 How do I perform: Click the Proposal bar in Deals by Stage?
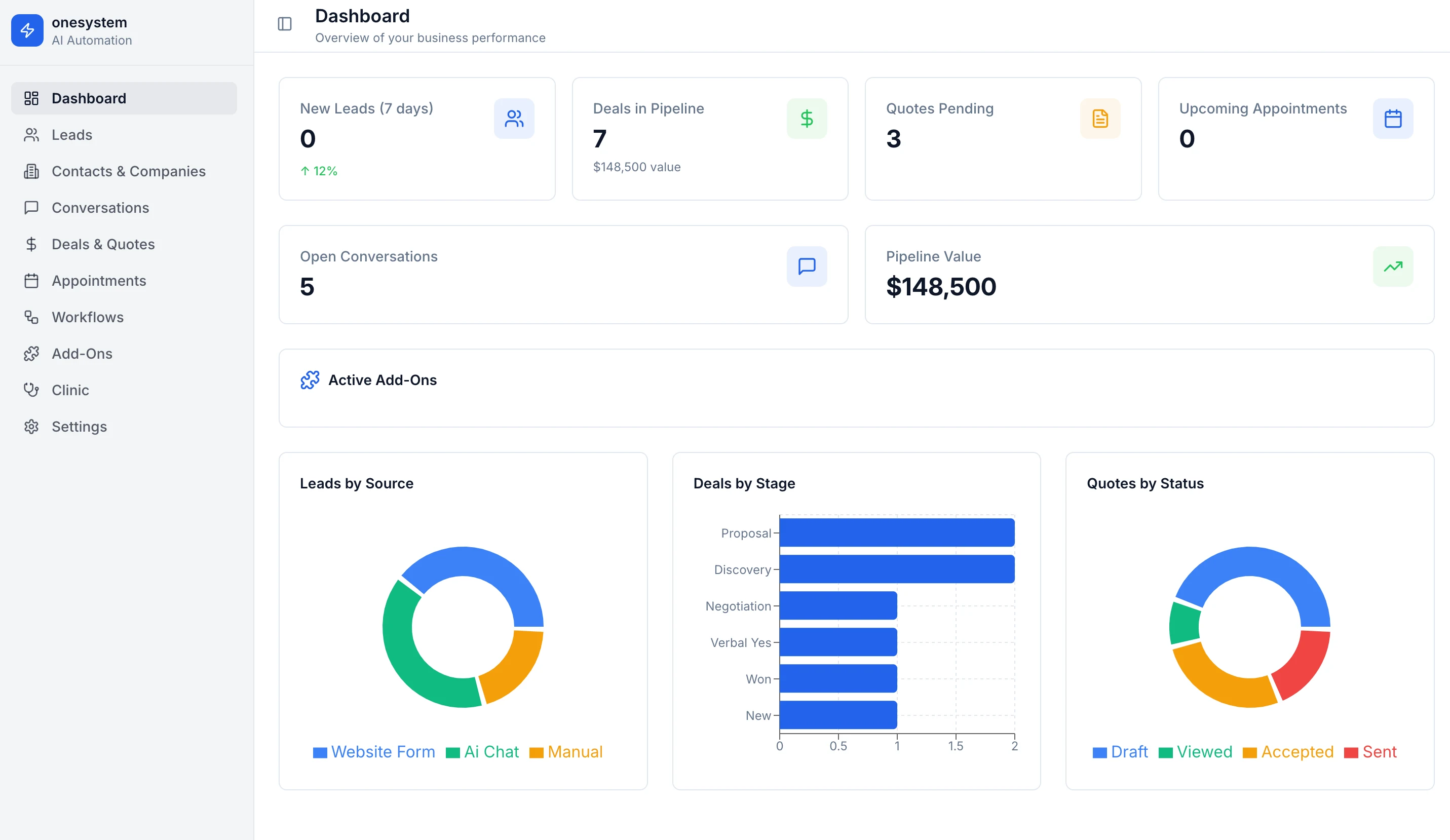click(896, 533)
